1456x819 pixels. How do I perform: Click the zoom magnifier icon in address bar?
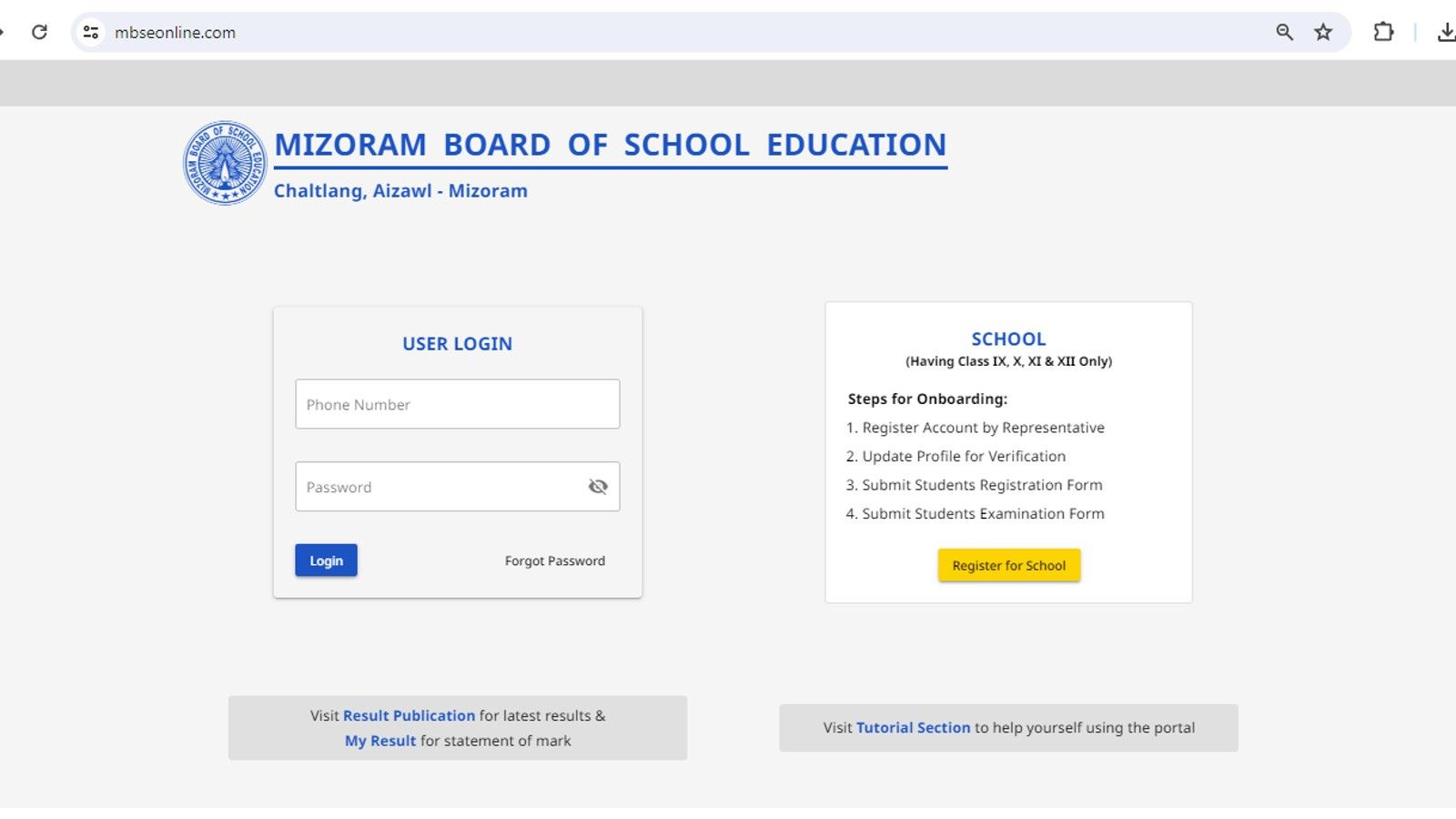coord(1284,33)
